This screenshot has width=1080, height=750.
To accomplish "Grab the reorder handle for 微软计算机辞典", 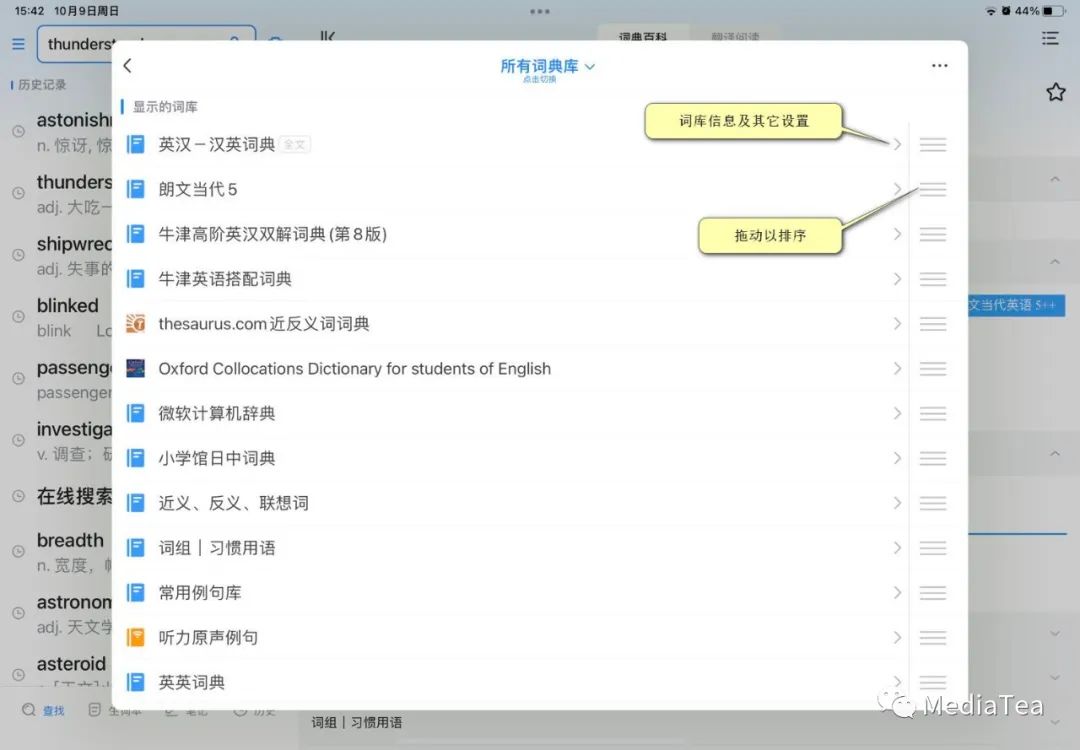I will tap(933, 413).
